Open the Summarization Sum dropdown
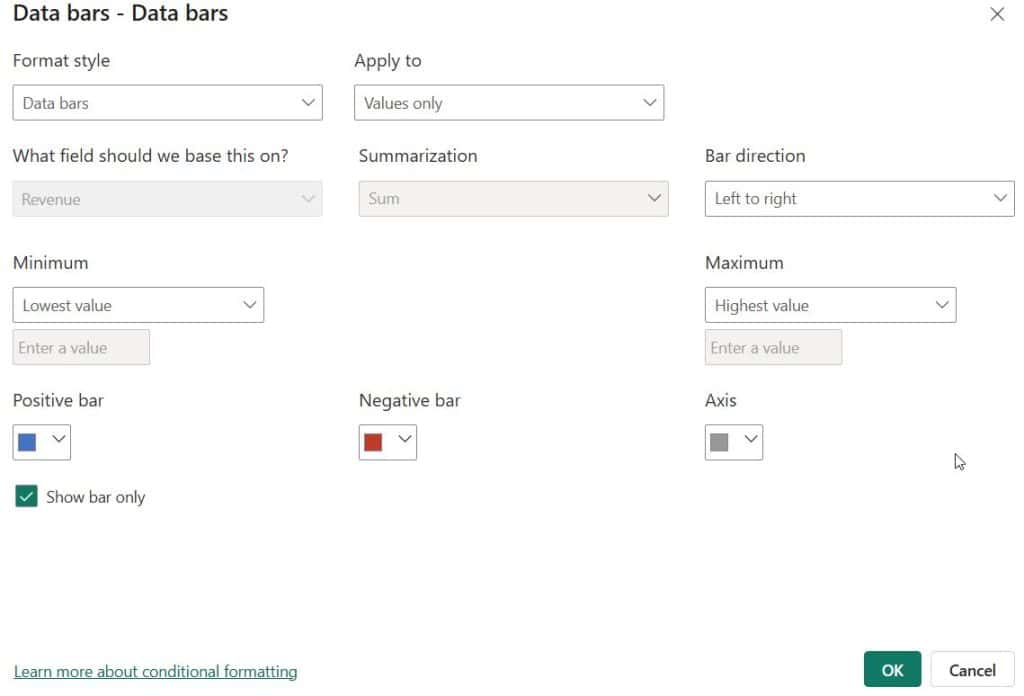The width and height of the screenshot is (1024, 696). (513, 198)
